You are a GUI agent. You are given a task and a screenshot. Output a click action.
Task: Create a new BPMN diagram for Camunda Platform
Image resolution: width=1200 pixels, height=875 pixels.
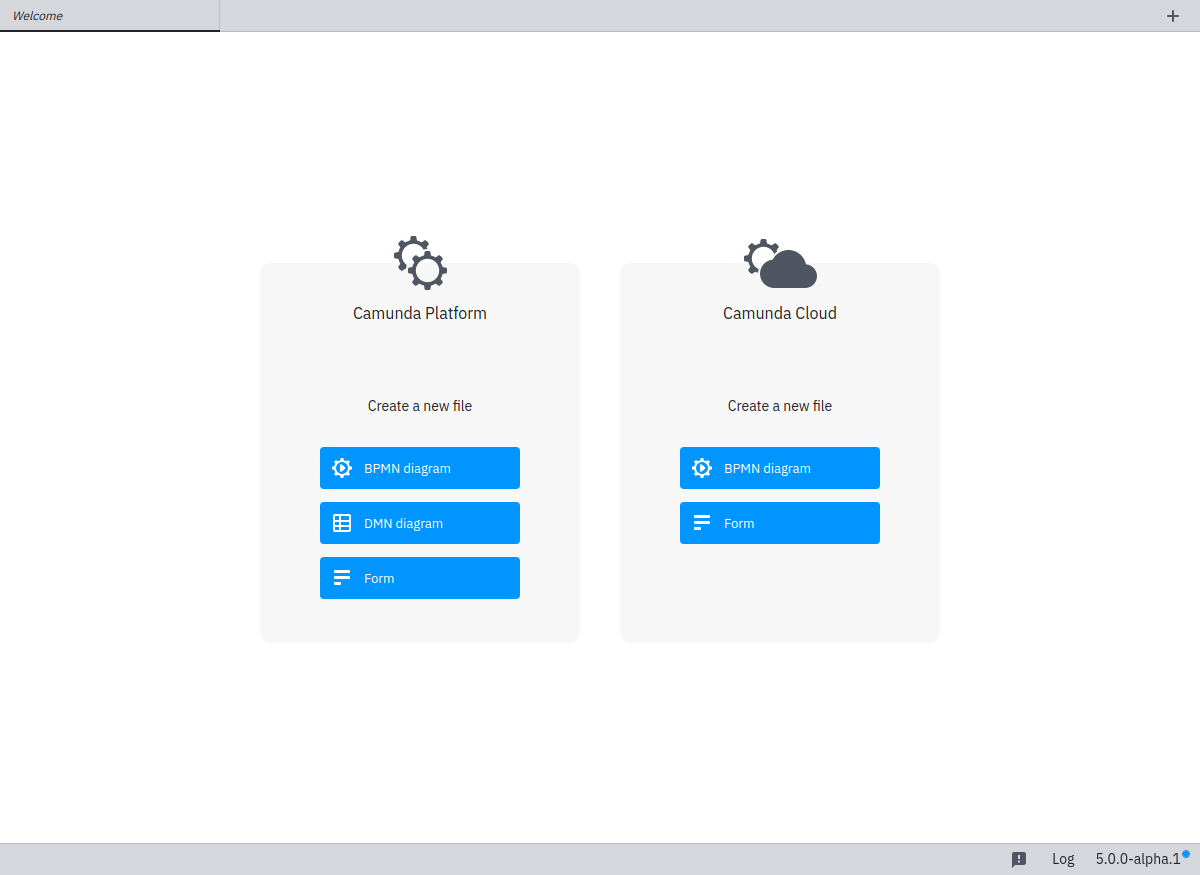419,467
